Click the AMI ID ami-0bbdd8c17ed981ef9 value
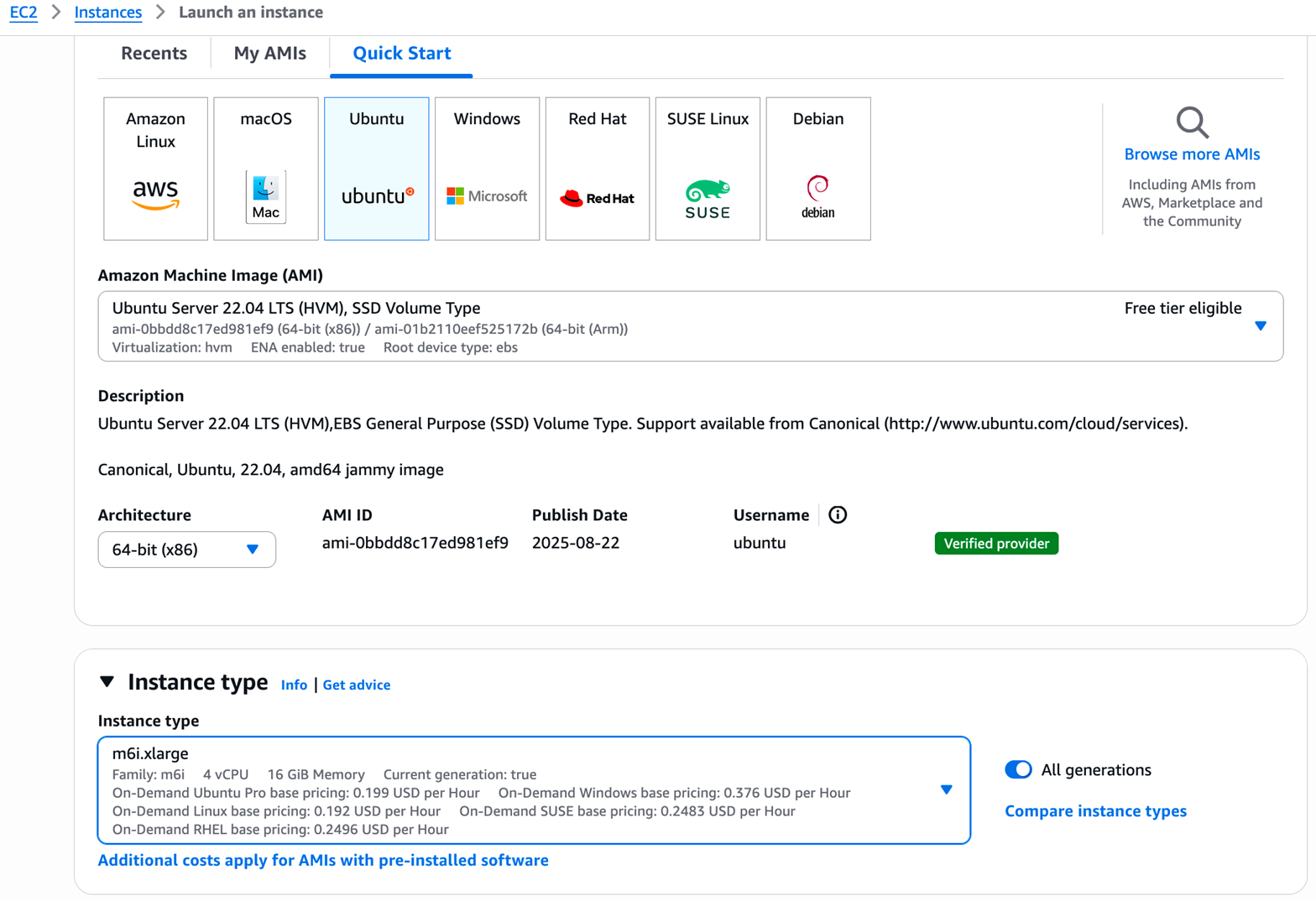 [415, 543]
